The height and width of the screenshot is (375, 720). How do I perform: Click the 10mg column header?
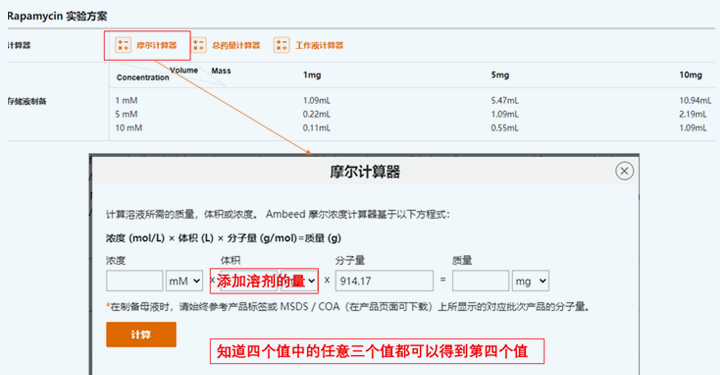click(691, 75)
